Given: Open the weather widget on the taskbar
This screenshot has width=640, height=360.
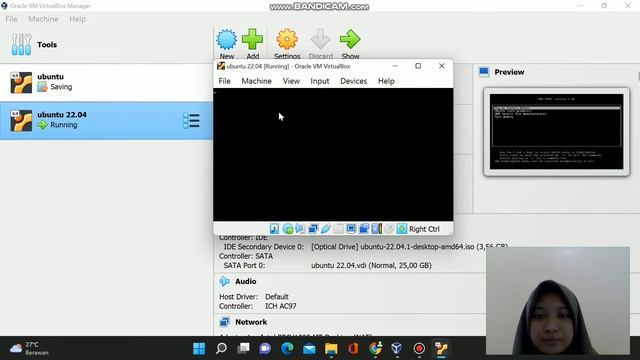Looking at the screenshot, I should click(29, 349).
